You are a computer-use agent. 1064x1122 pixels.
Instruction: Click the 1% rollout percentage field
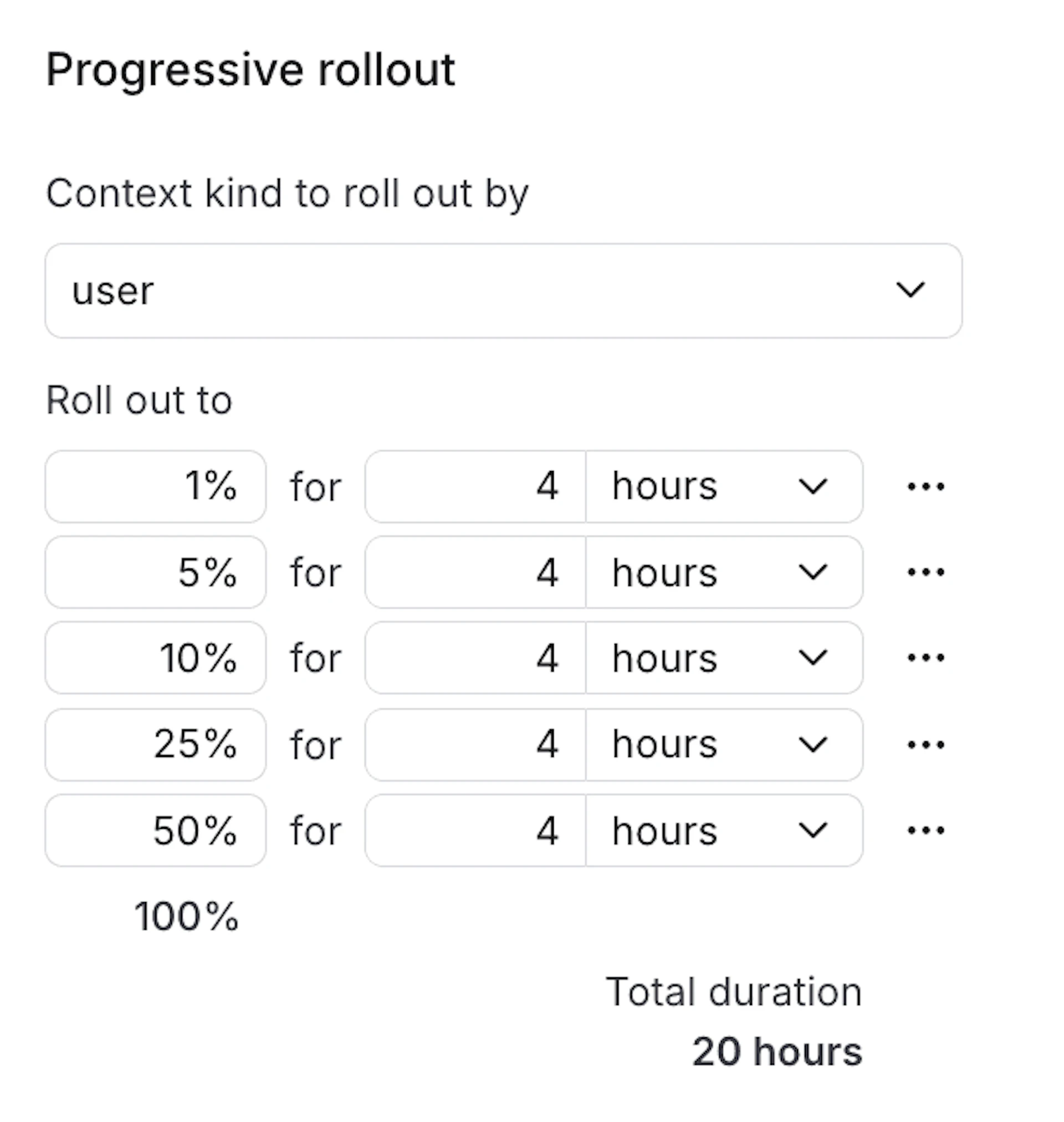155,486
